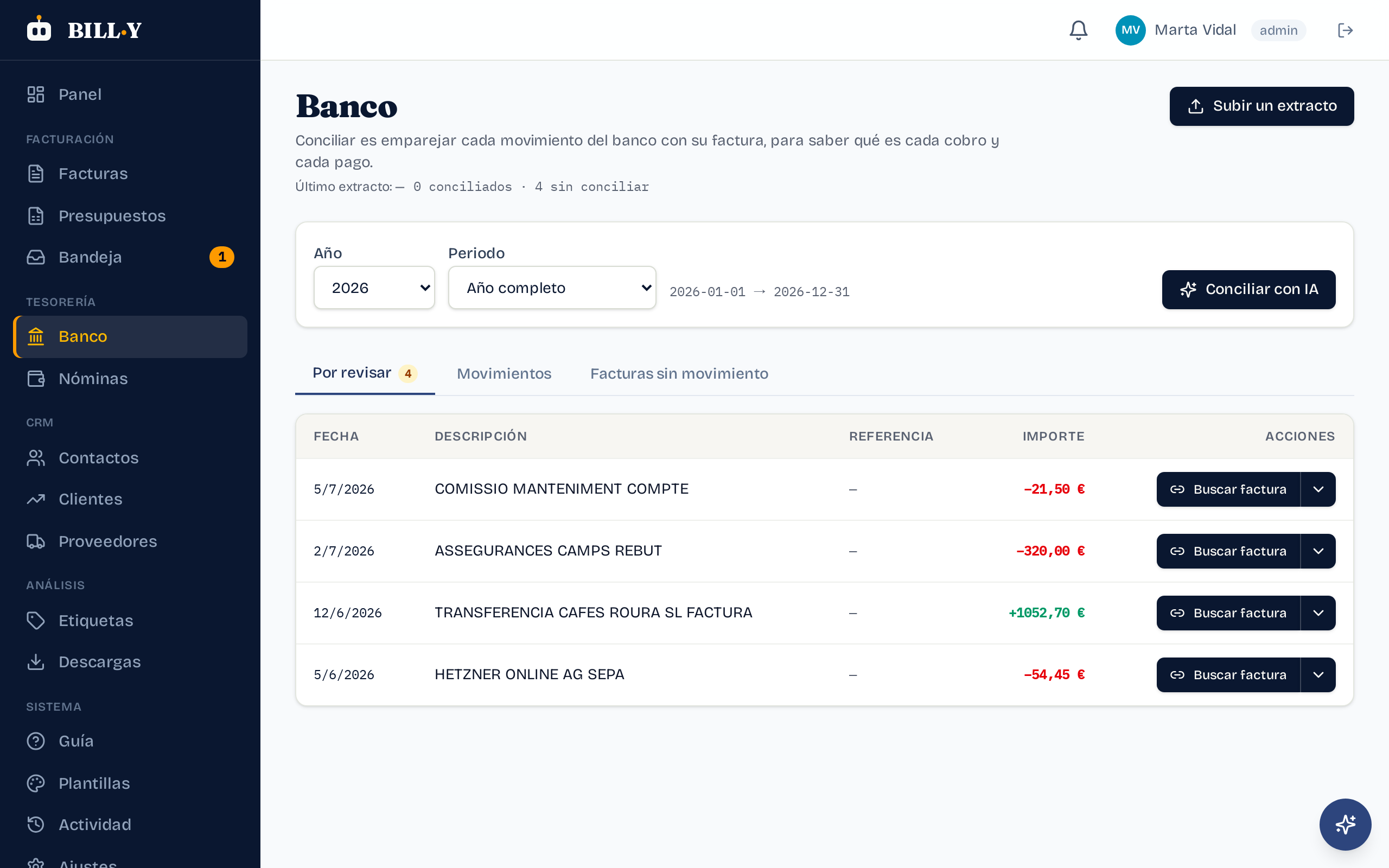1389x868 pixels.
Task: Click the Bandeja badge showing 1
Action: (221, 257)
